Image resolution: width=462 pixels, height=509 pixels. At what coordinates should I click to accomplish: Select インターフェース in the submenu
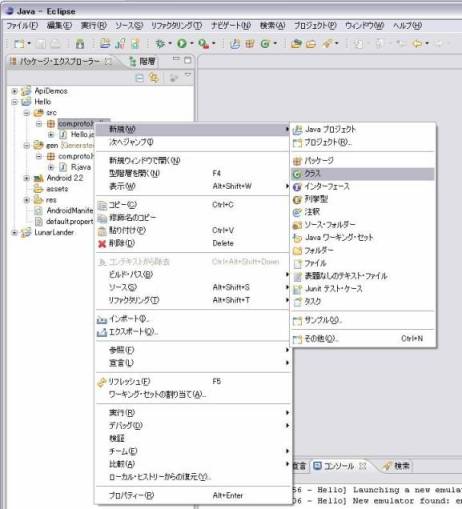363,186
